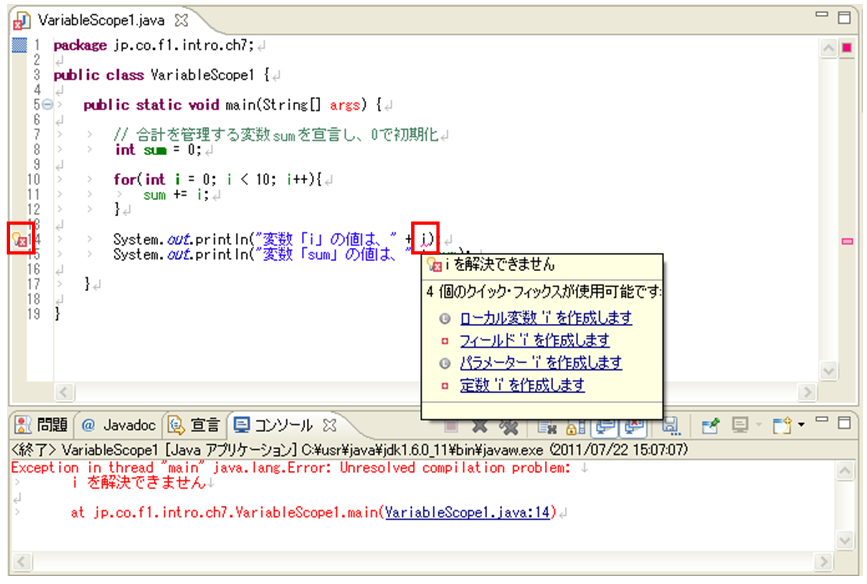The height and width of the screenshot is (584, 867).
Task: Click the pink error marker in overview ruler
Action: [847, 241]
